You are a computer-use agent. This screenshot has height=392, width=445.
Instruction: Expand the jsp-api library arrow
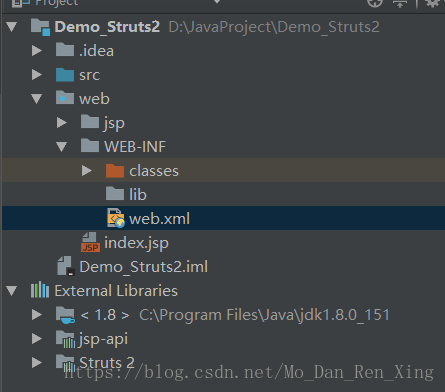(x=37, y=339)
